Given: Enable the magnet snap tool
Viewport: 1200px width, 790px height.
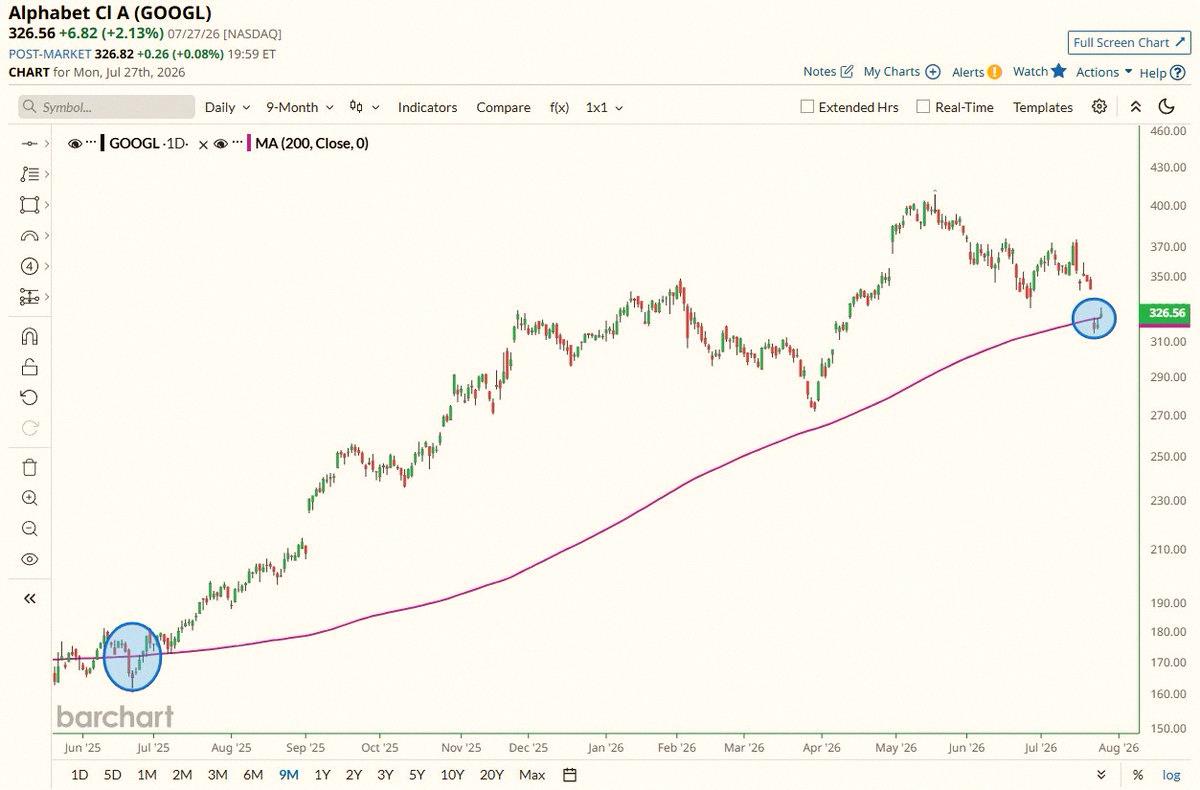Looking at the screenshot, I should coord(29,336).
